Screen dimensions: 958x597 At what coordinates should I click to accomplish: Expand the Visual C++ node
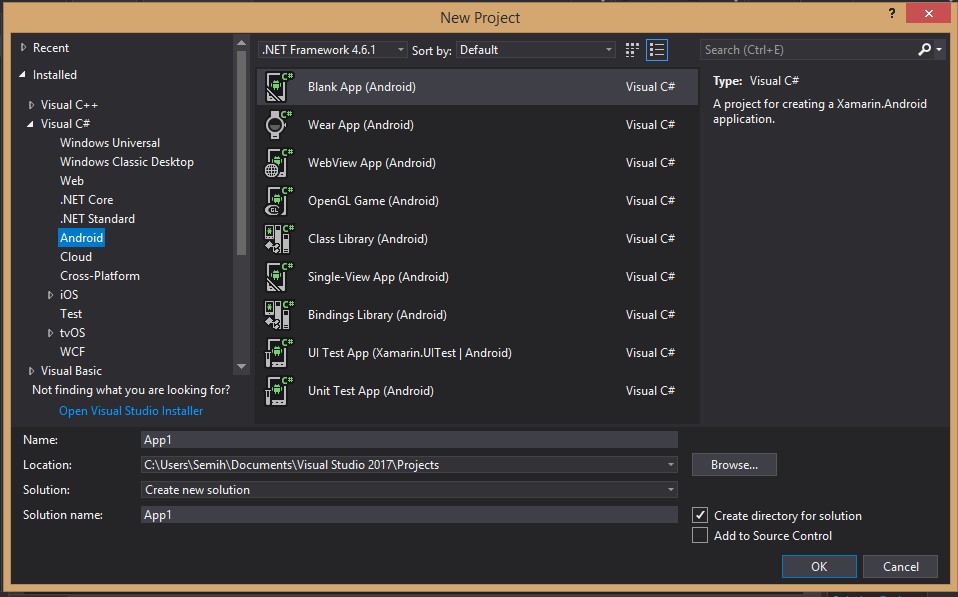click(32, 105)
